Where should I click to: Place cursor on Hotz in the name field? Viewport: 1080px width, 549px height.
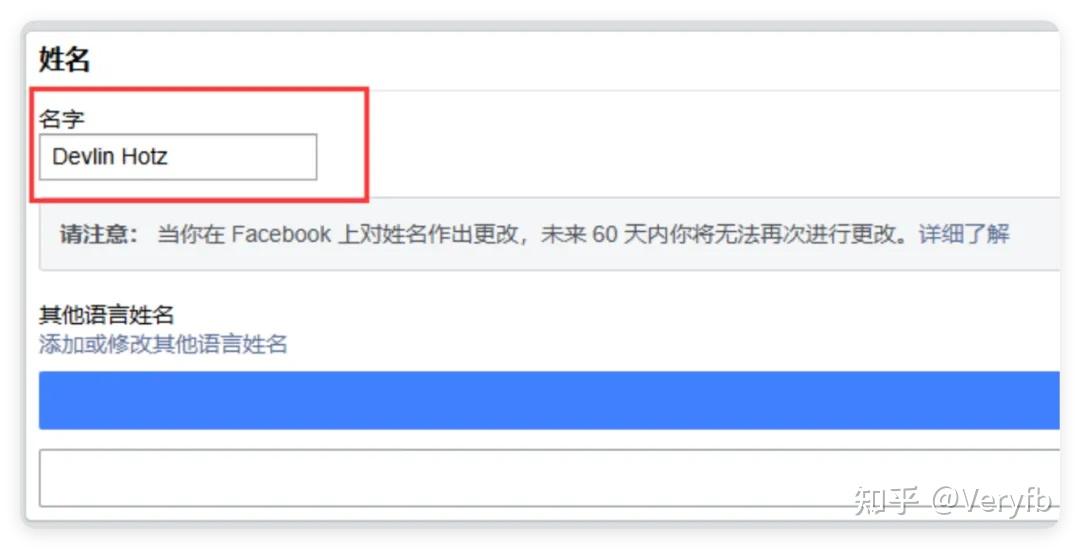[144, 156]
